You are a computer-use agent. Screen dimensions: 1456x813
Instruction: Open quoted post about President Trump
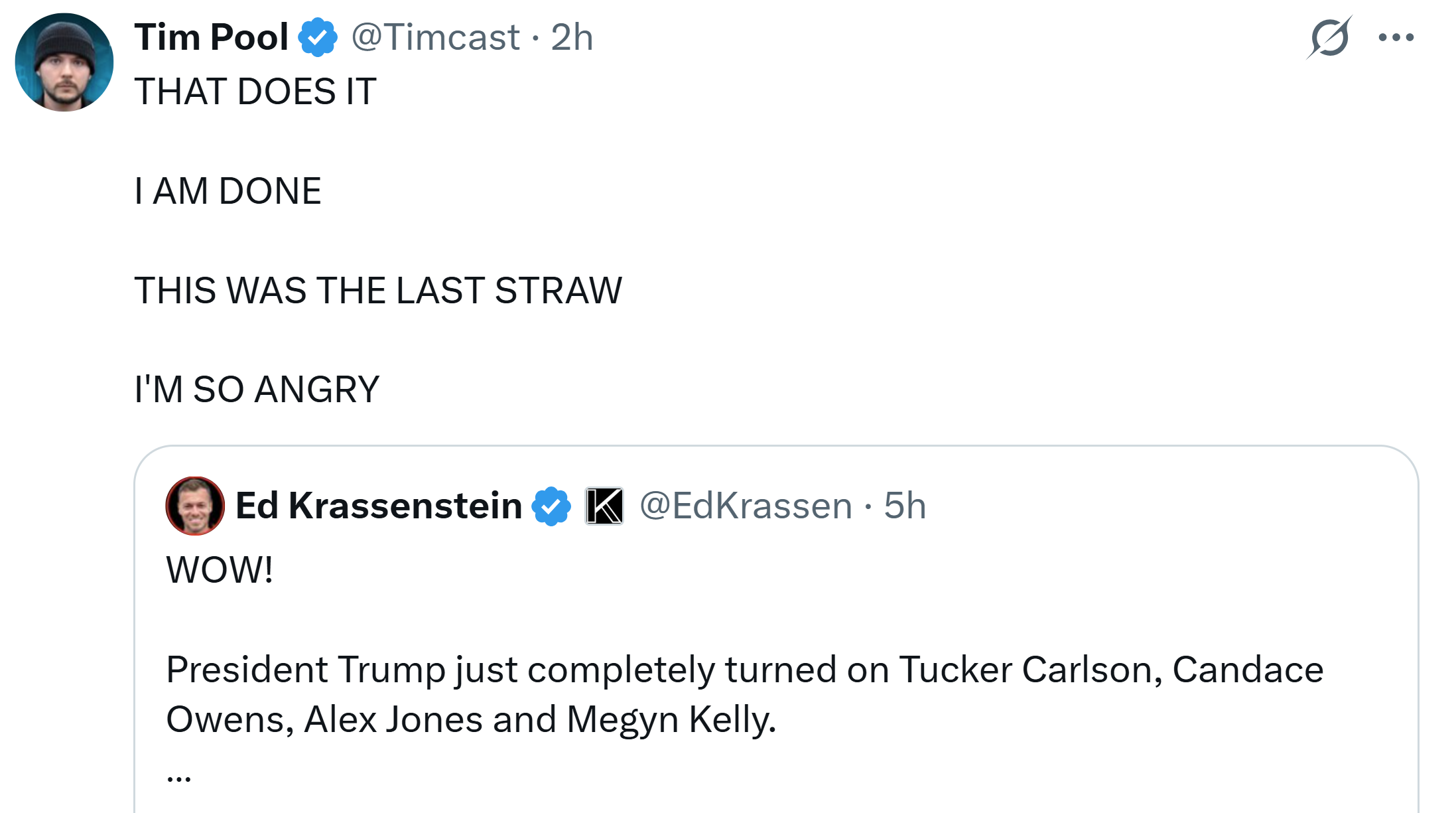[x=744, y=694]
